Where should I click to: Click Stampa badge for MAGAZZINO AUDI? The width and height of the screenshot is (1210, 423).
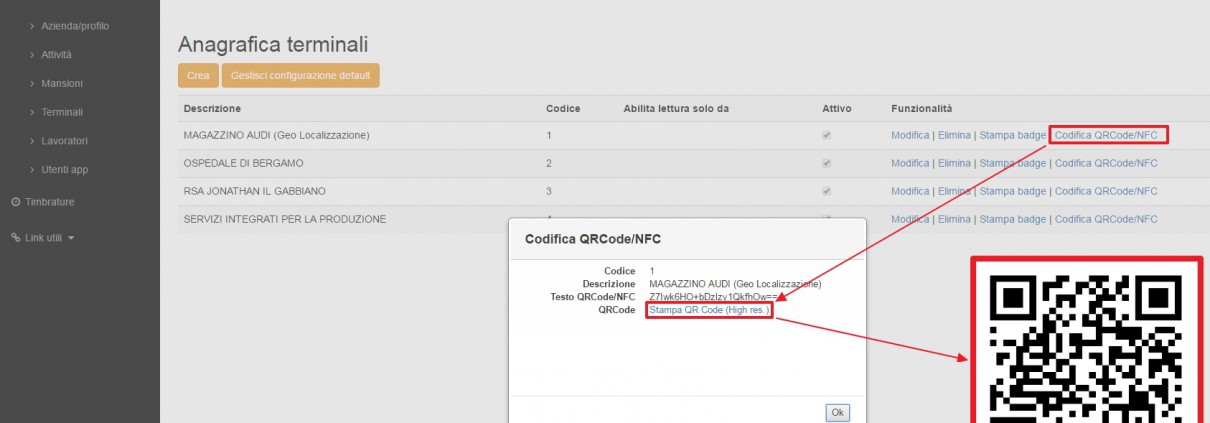pyautogui.click(x=1013, y=135)
